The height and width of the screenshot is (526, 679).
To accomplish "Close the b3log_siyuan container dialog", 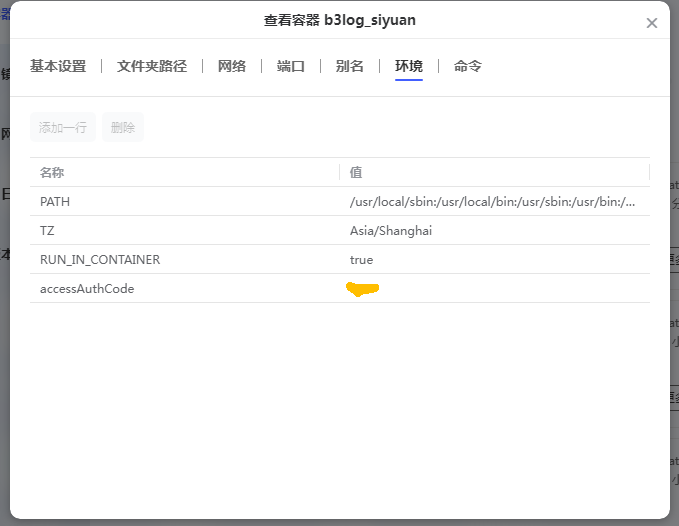I will pos(651,23).
